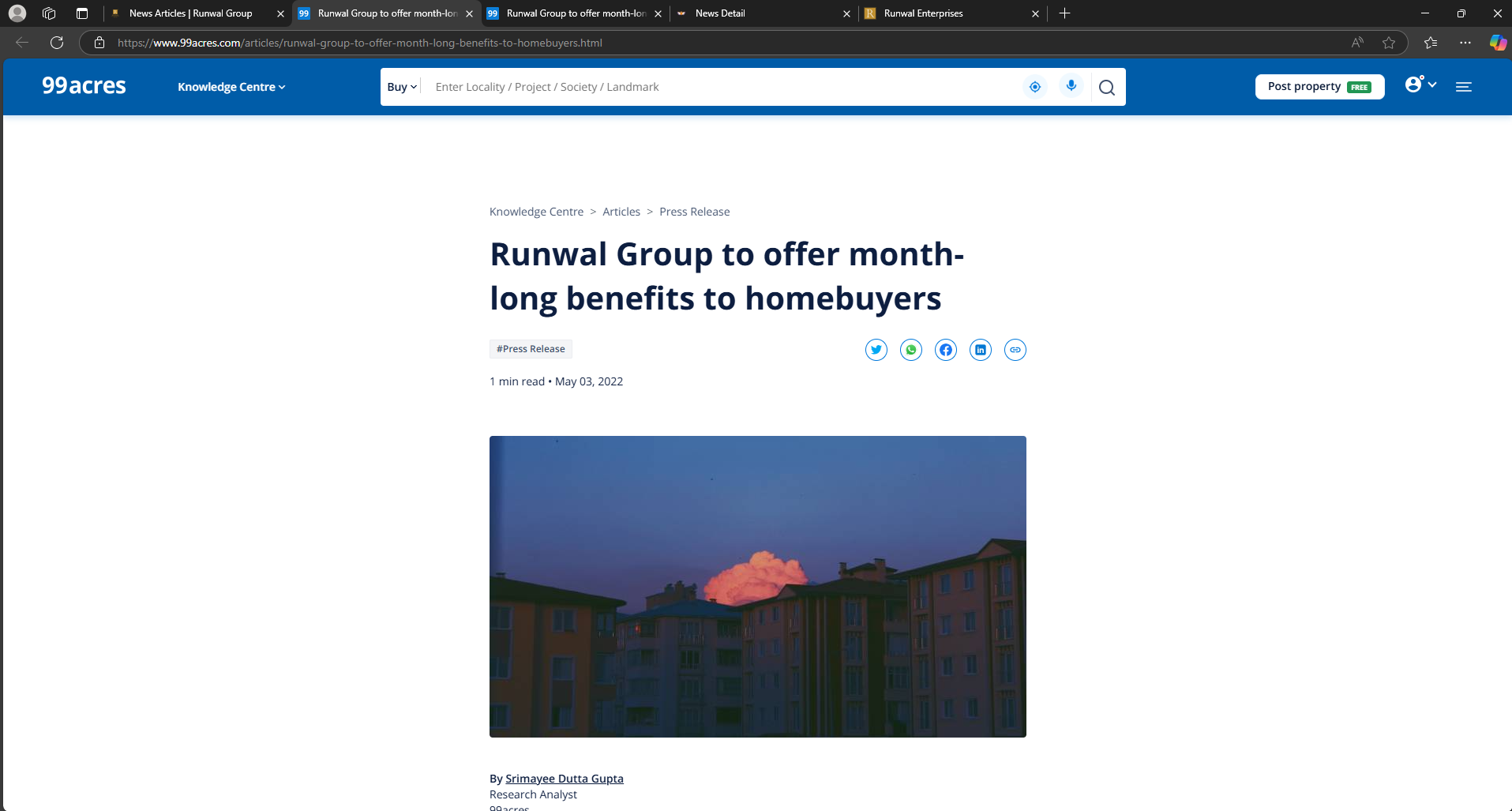Add page to favorites star icon
The width and height of the screenshot is (1512, 811).
coord(1388,43)
